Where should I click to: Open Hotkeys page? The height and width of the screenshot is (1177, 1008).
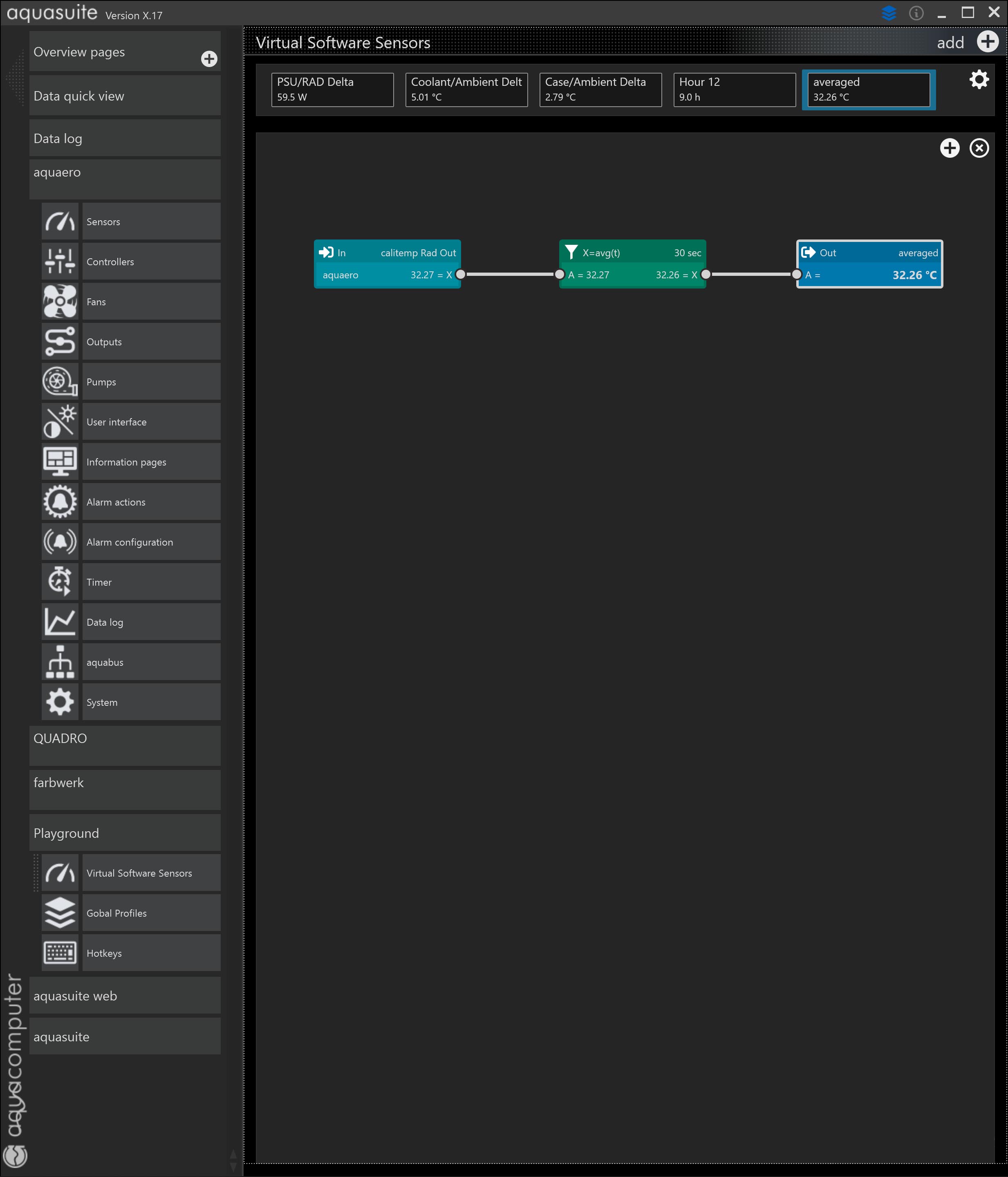tap(151, 953)
